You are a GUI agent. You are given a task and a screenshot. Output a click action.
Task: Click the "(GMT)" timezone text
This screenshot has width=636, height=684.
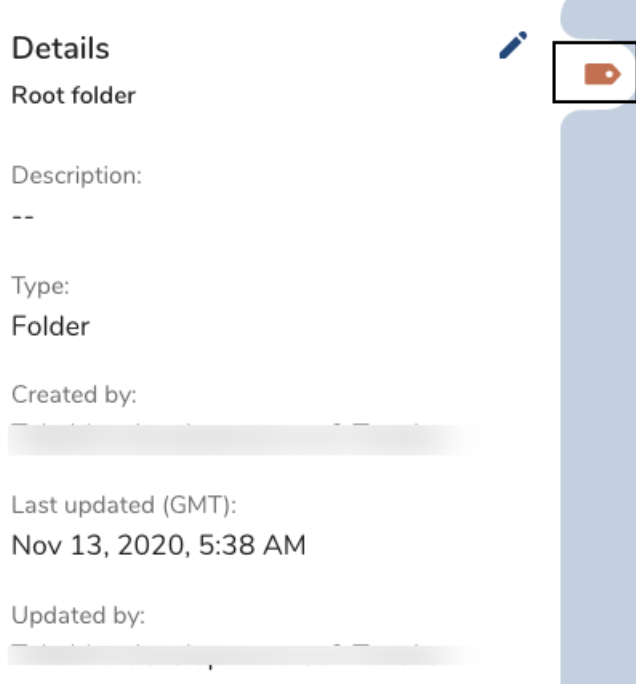pyautogui.click(x=205, y=505)
